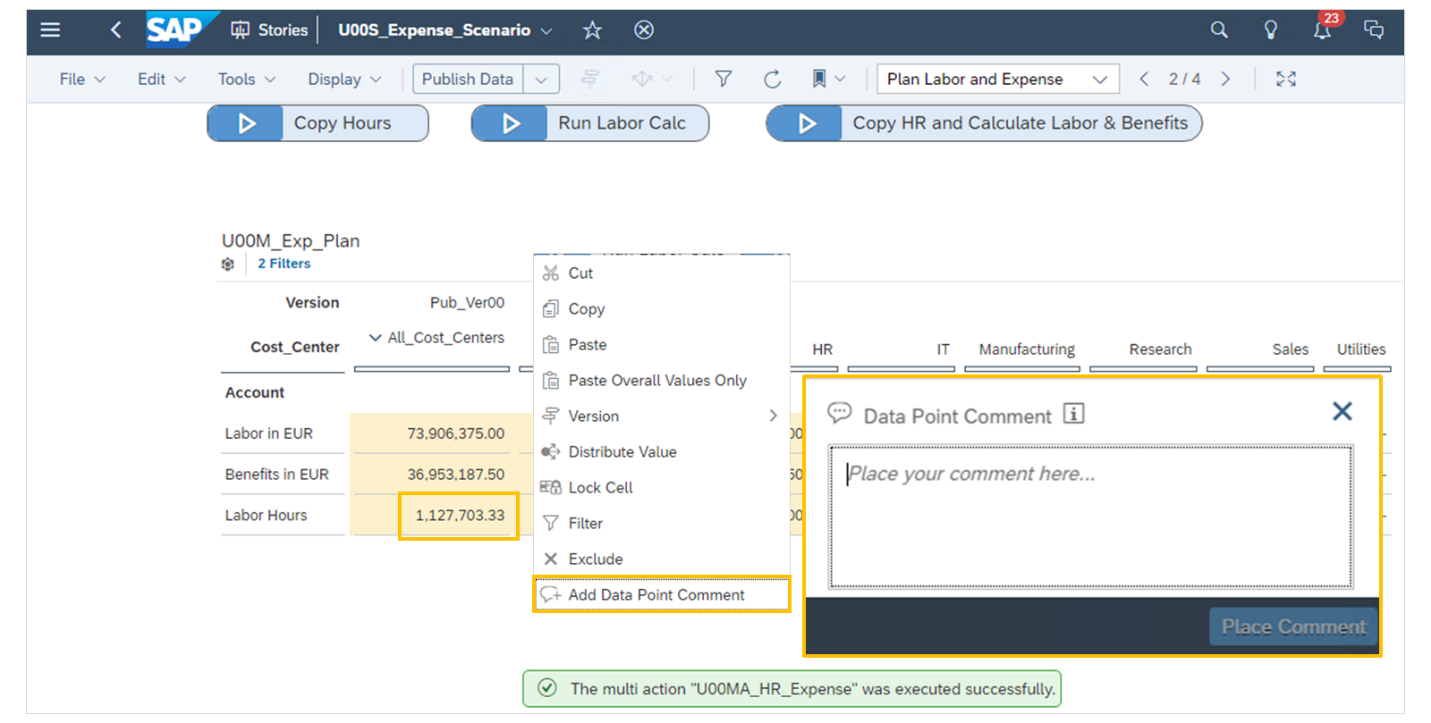Expand the Version submenu arrow

tap(773, 416)
